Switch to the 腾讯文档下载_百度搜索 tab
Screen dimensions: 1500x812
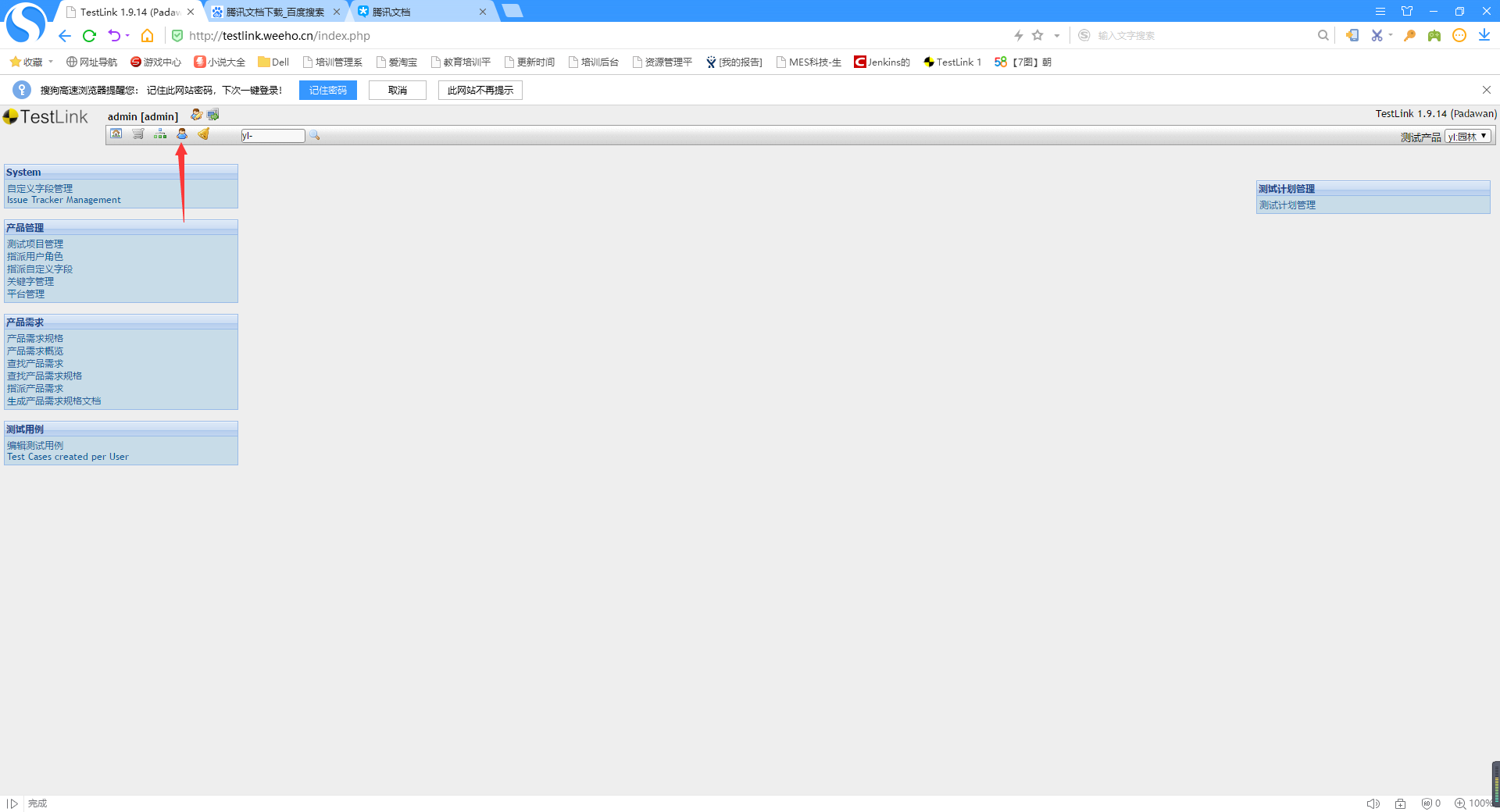click(275, 12)
